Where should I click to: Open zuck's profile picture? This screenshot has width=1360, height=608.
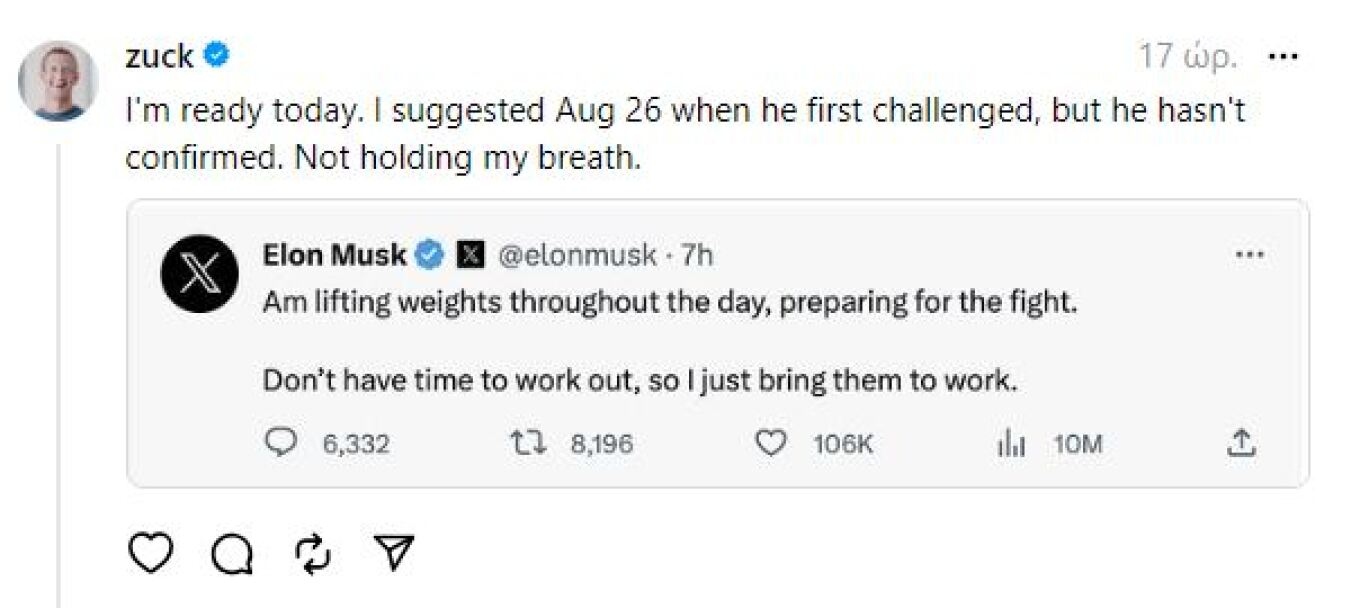tap(58, 81)
